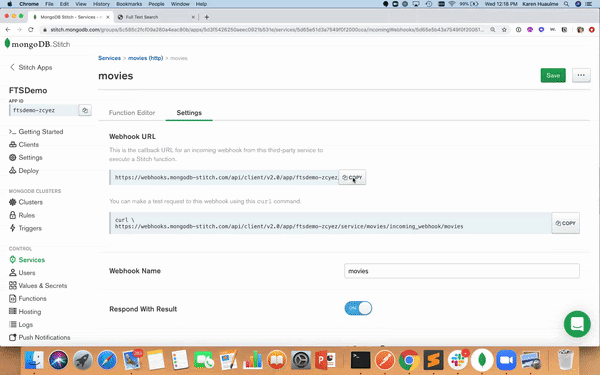
Task: Open Zoom from the dock
Action: pyautogui.click(x=506, y=360)
